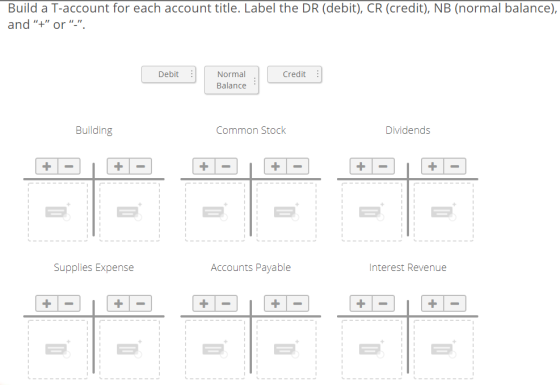Click Common Stock's left drop zone
The width and height of the screenshot is (560, 385).
click(215, 212)
